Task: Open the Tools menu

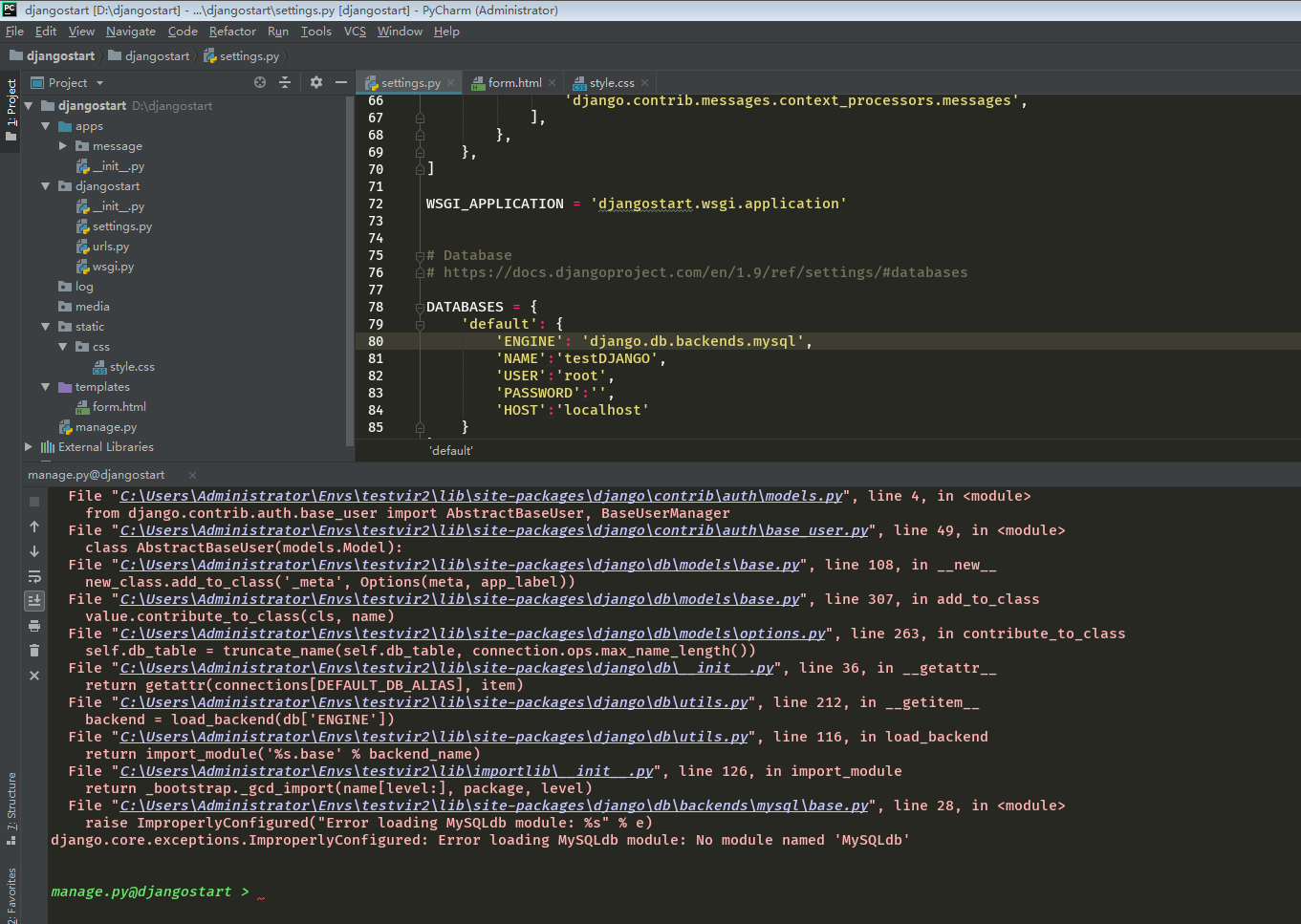Action: tap(315, 32)
